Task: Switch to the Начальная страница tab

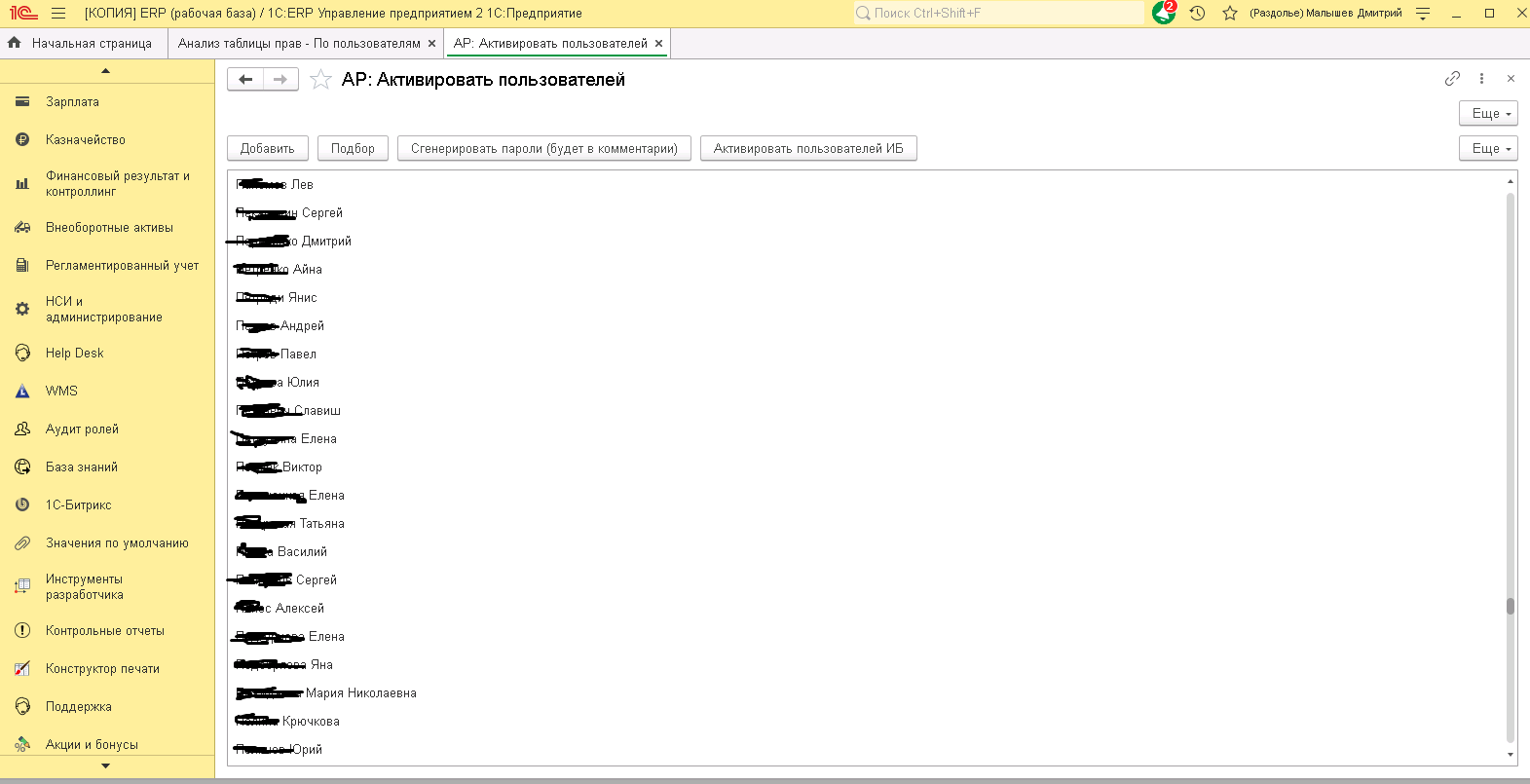Action: [x=82, y=43]
